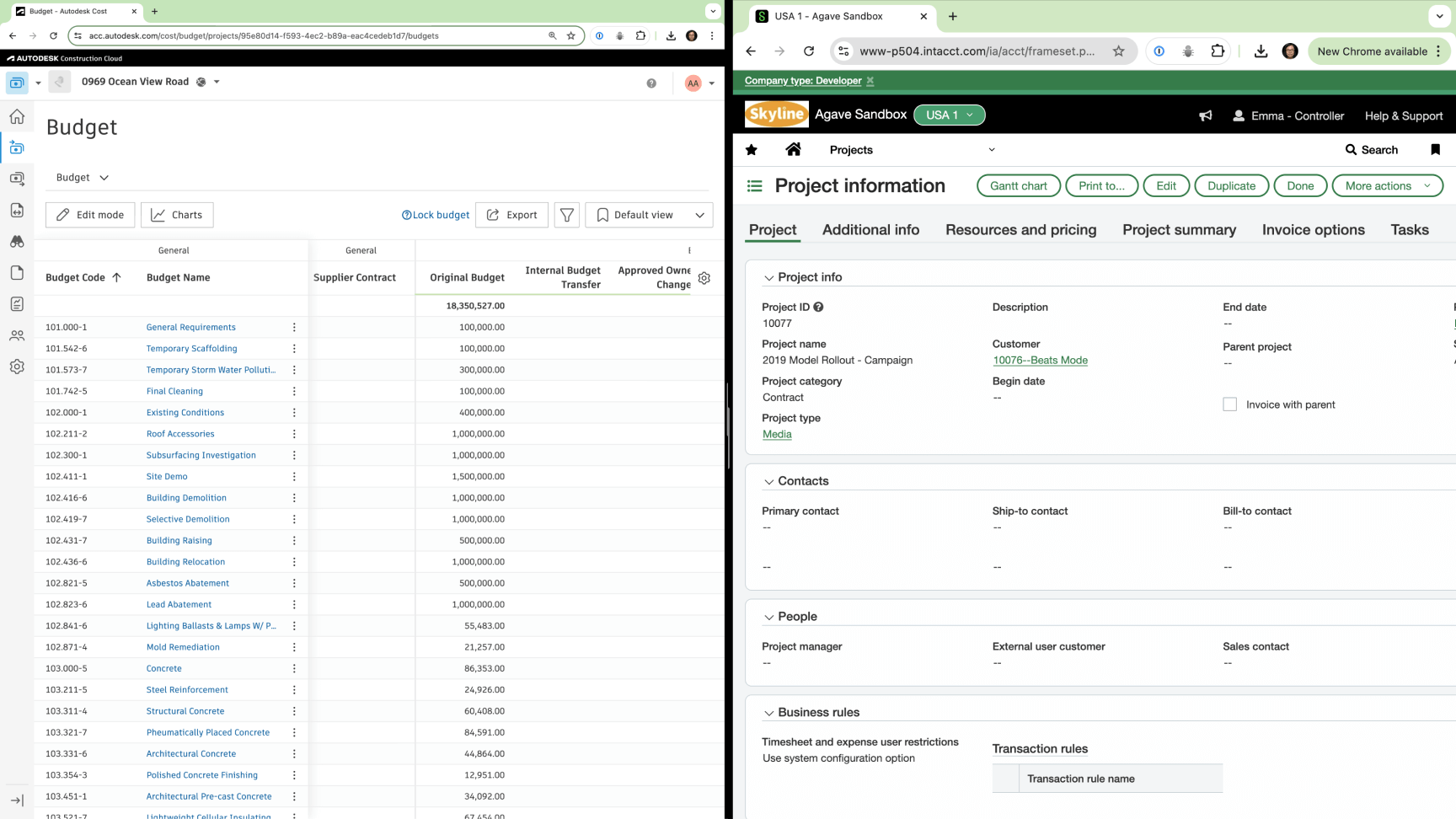This screenshot has width=1456, height=819.
Task: Open the AA user avatar in Autodesk
Action: coord(693,83)
